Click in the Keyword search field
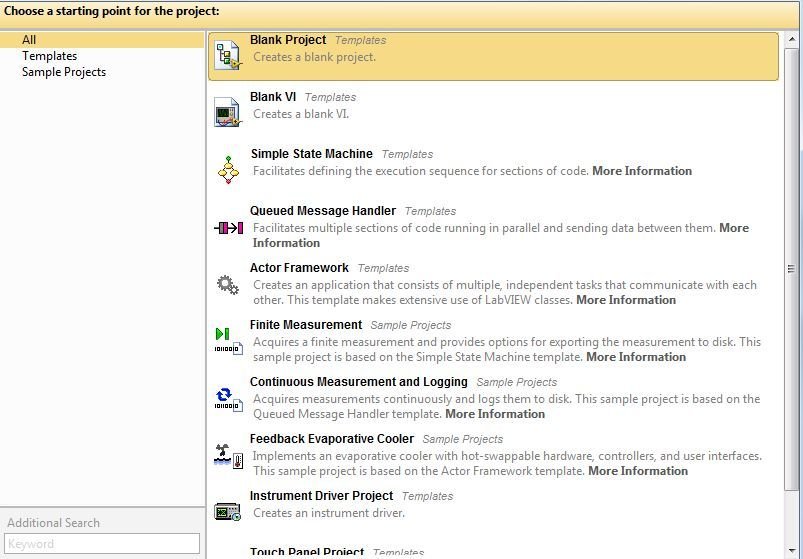This screenshot has height=559, width=803. click(102, 544)
